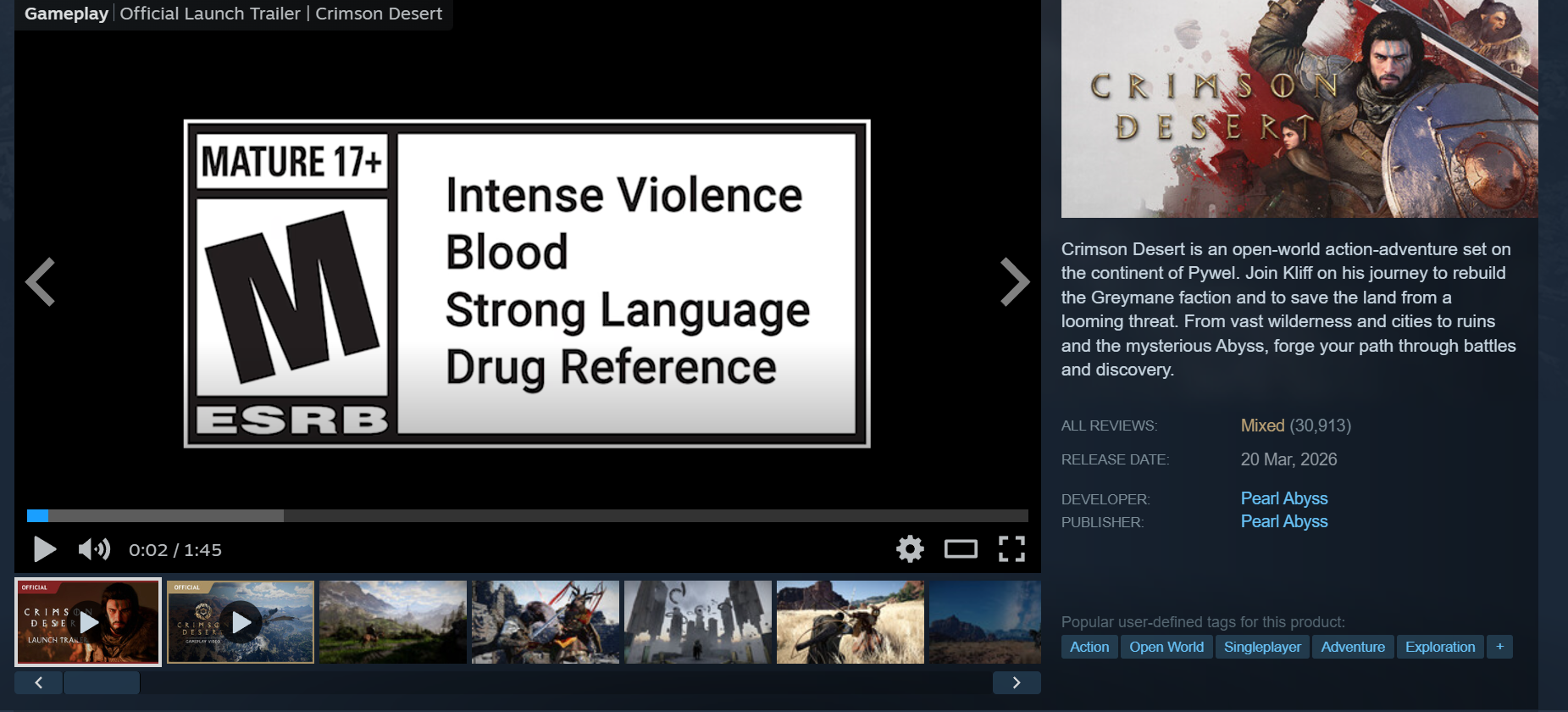Select the Singleplayer tag
The image size is (1568, 712).
click(x=1262, y=647)
